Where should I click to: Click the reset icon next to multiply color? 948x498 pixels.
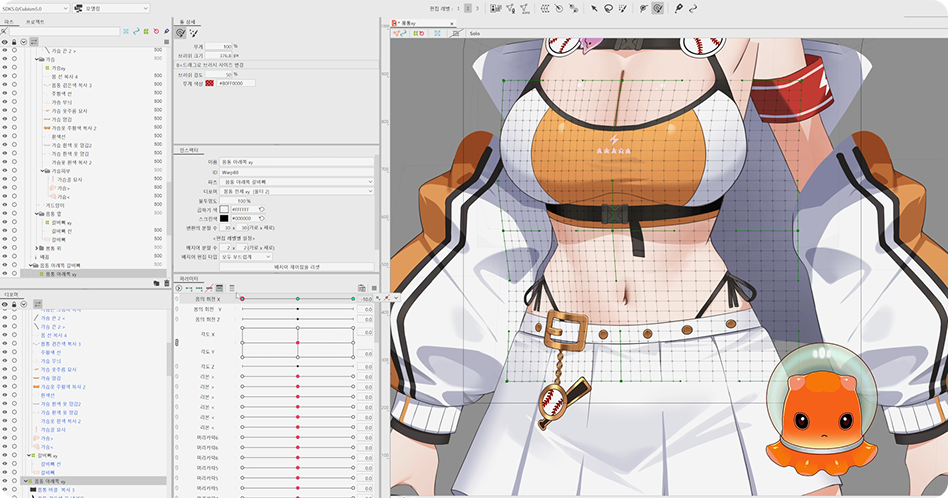click(x=262, y=208)
